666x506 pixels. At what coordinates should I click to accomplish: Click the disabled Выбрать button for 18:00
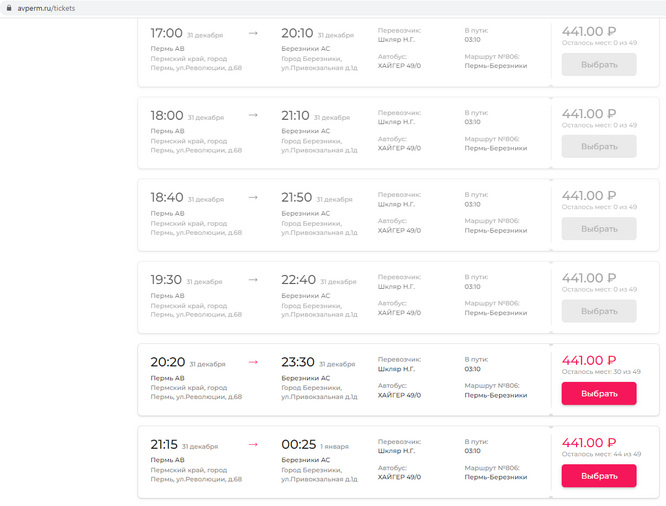(598, 146)
